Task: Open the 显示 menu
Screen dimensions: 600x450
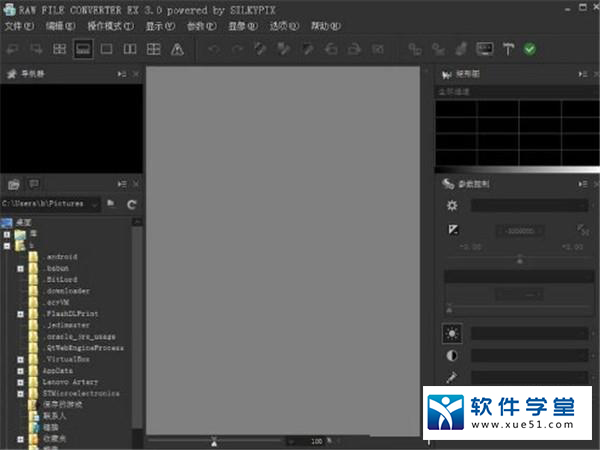Action: 160,26
